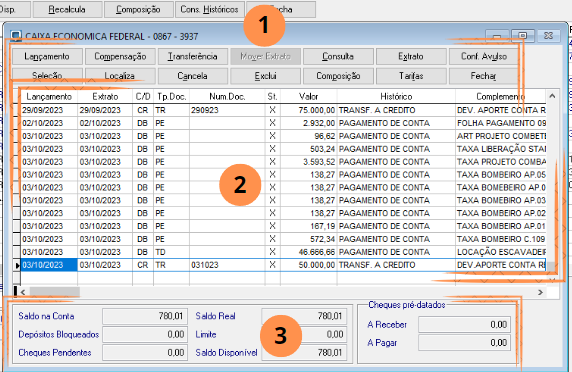
Task: Click the table's scroll up arrow
Action: click(x=552, y=96)
